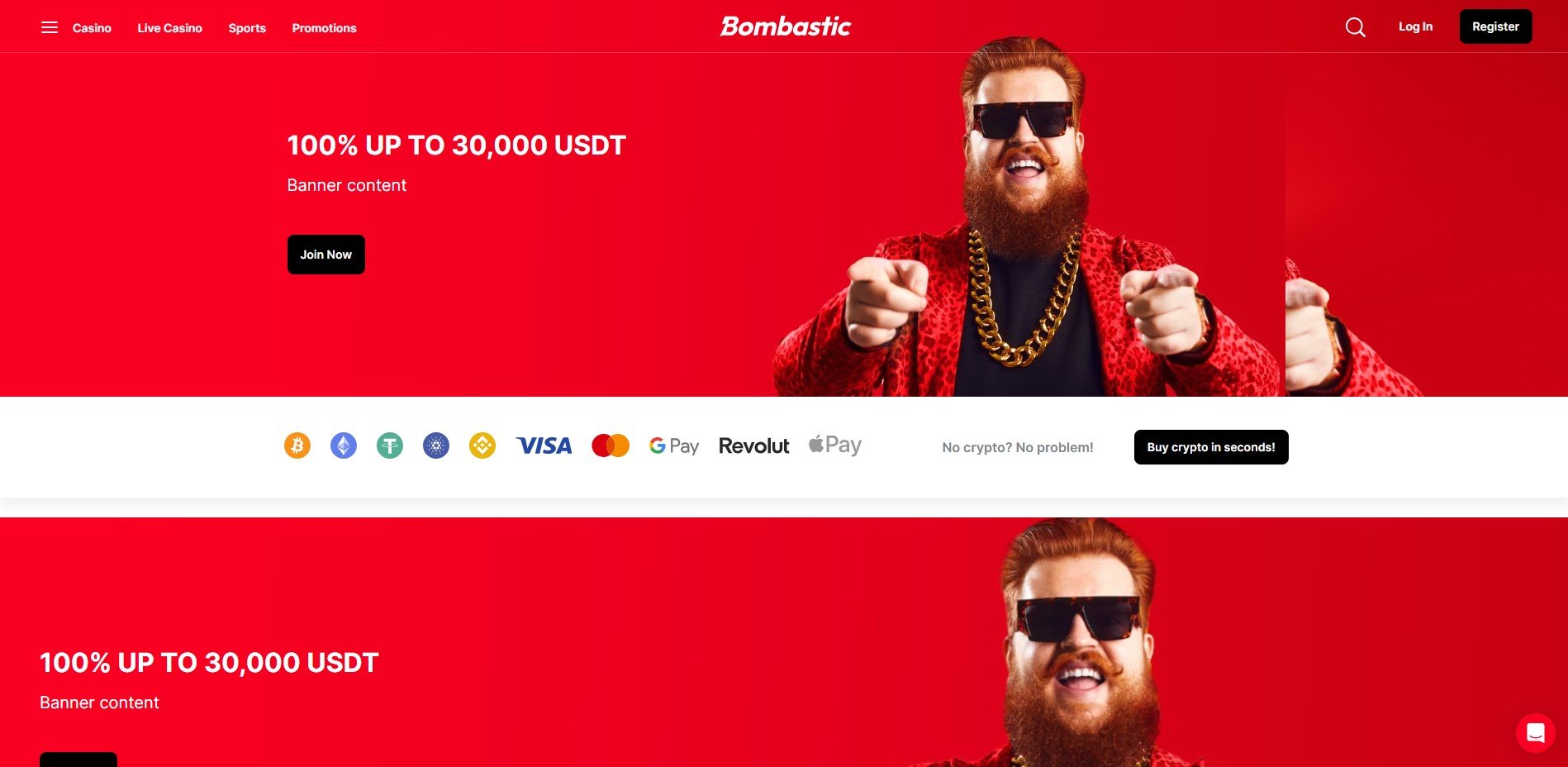The width and height of the screenshot is (1568, 767).
Task: Click the Ethereum payment icon
Action: pyautogui.click(x=344, y=445)
